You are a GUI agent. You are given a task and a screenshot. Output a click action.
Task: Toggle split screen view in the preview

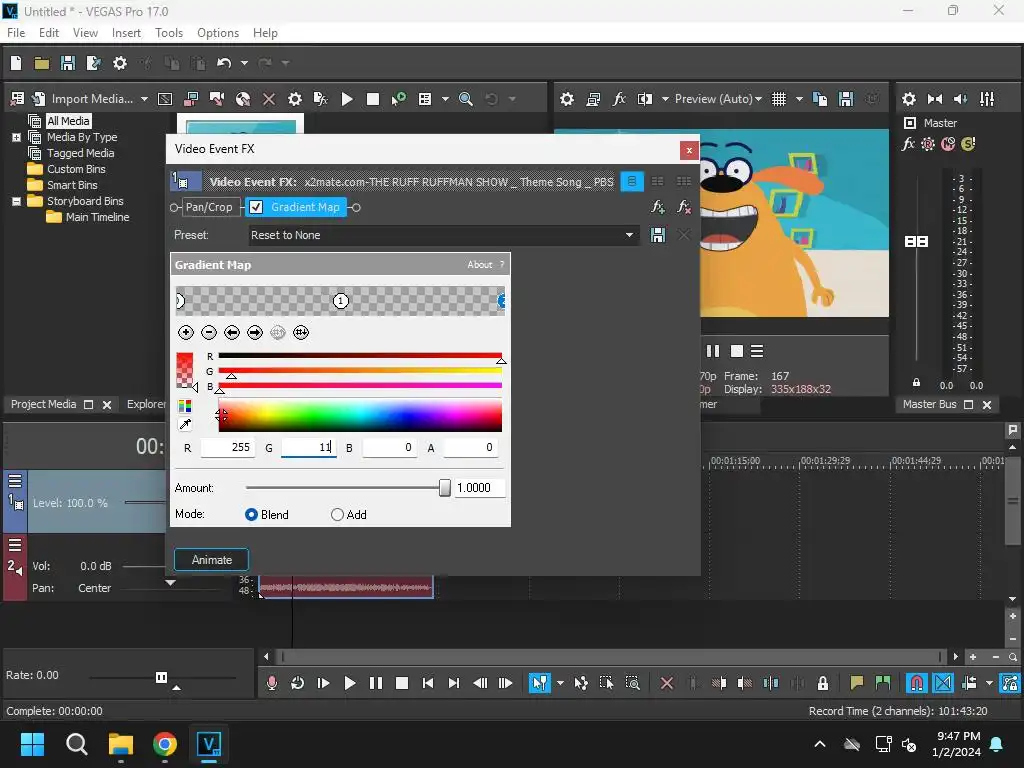pos(645,99)
